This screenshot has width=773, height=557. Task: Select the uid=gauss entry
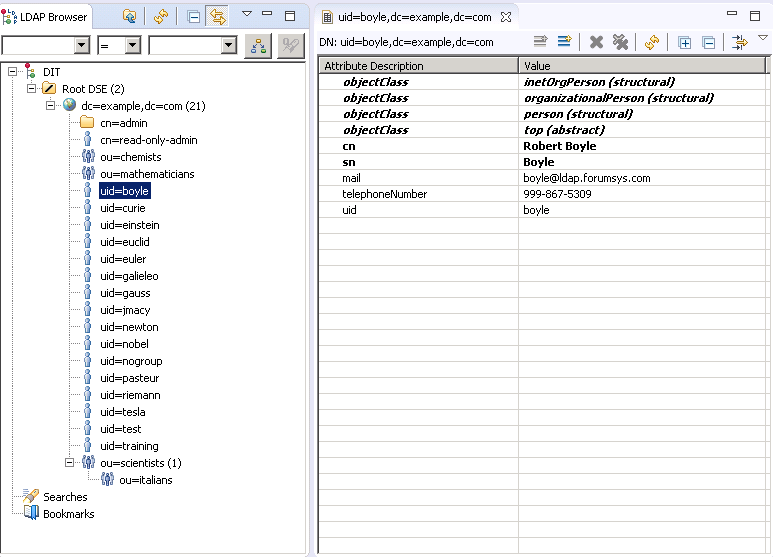tap(125, 293)
